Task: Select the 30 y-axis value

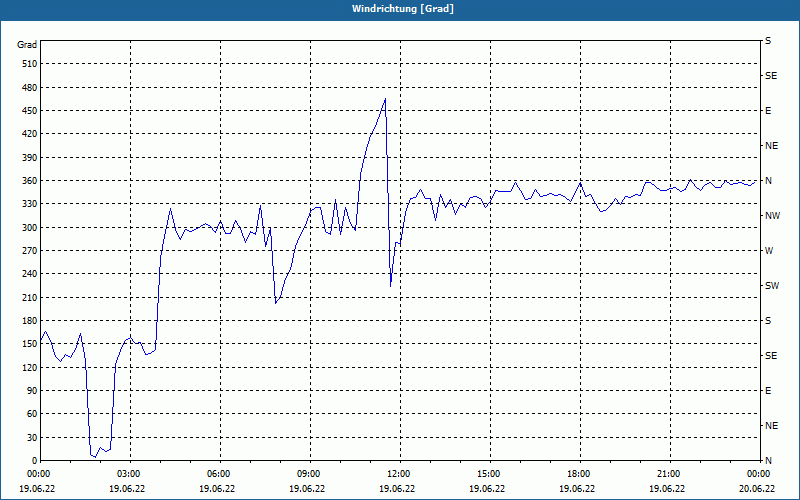Action: pos(32,437)
